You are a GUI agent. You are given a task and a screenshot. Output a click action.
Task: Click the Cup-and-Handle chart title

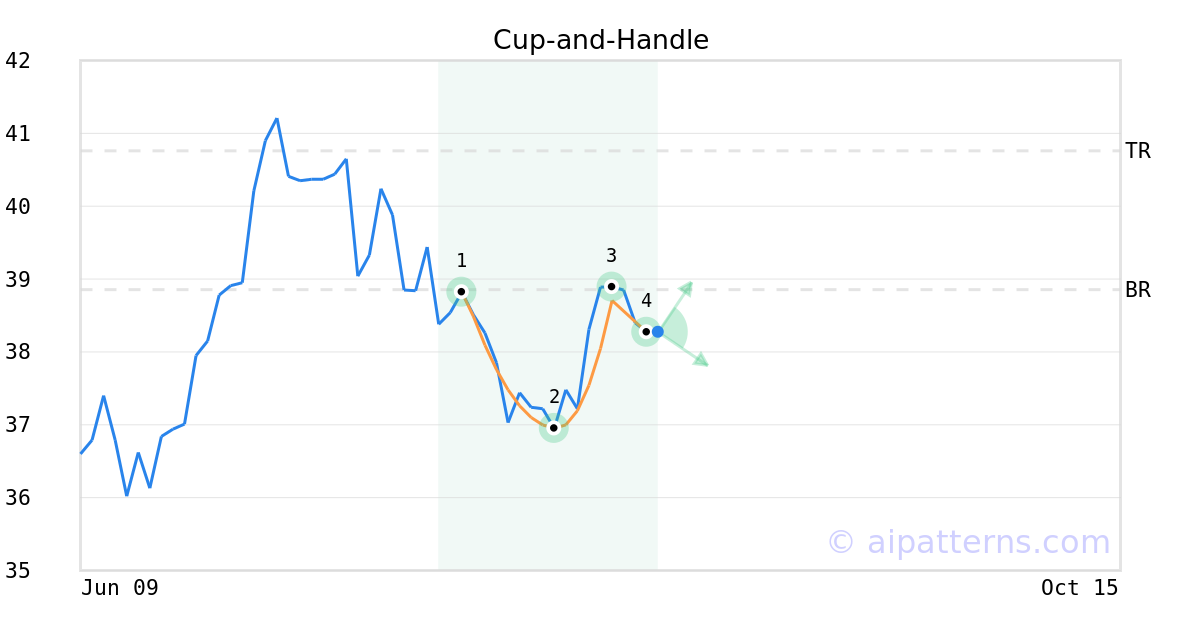tap(601, 40)
